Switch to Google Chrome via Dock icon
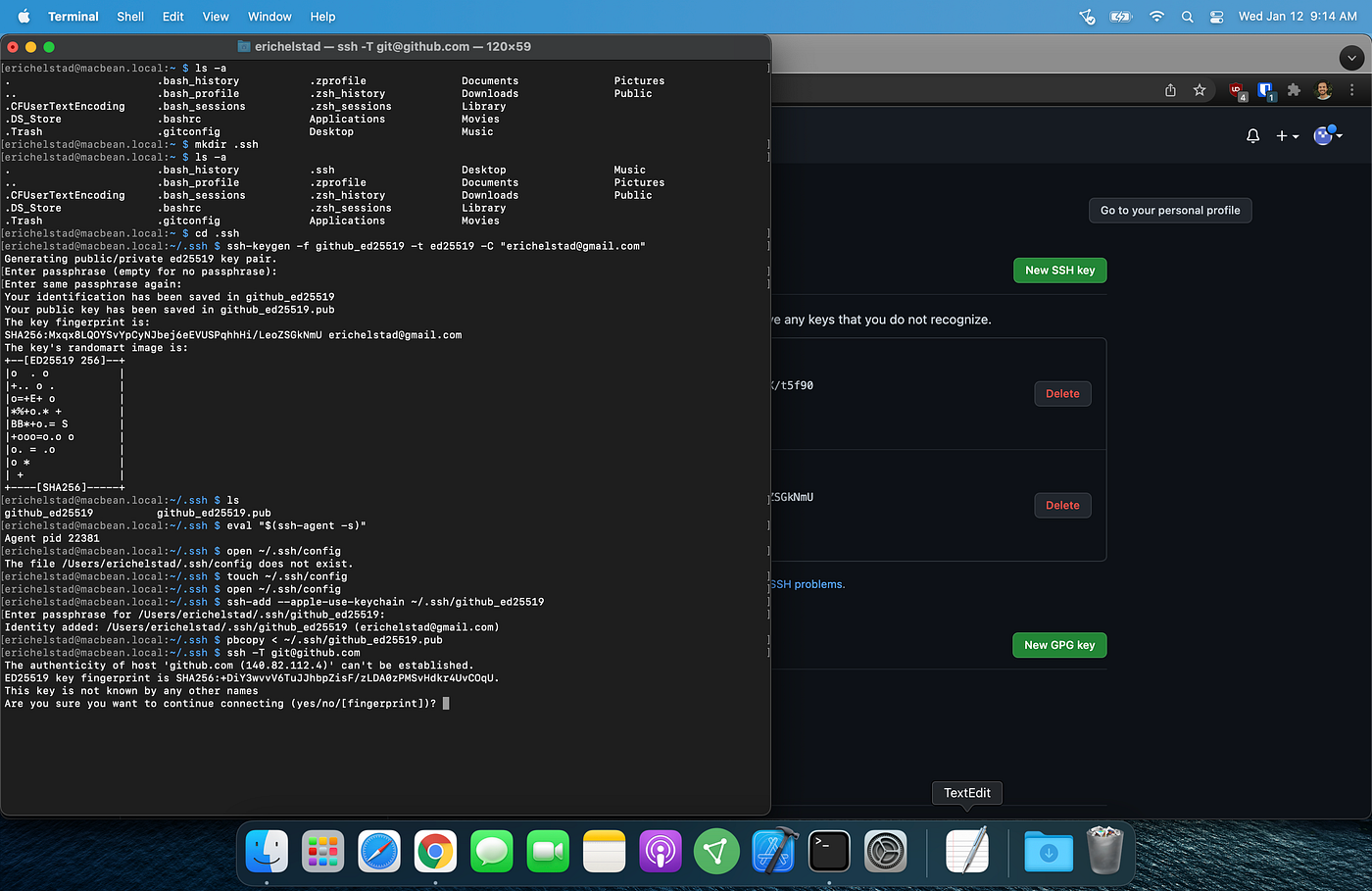This screenshot has width=1372, height=891. [x=435, y=851]
